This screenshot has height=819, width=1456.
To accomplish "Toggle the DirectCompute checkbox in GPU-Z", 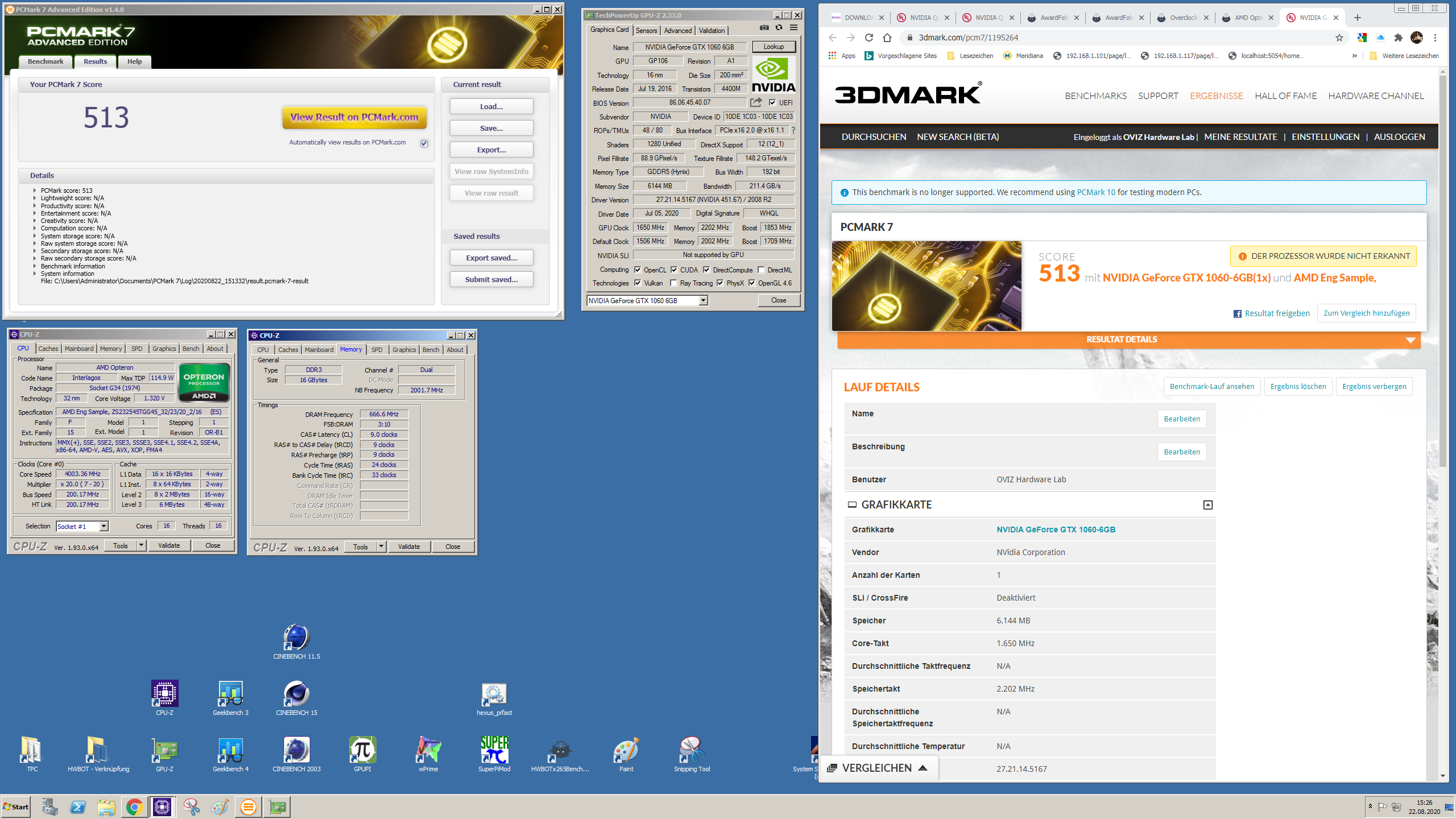I will pyautogui.click(x=706, y=270).
